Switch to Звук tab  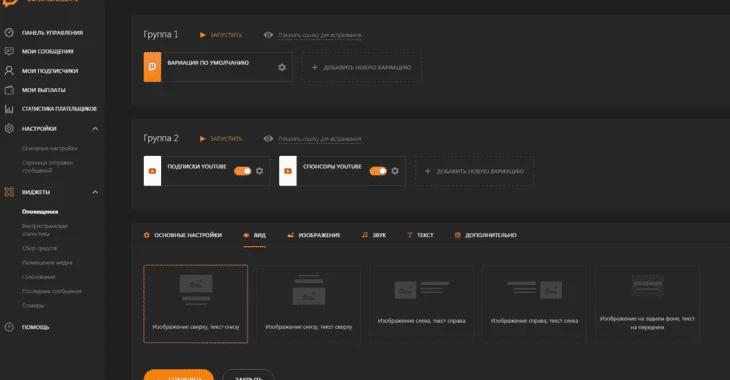tap(374, 235)
